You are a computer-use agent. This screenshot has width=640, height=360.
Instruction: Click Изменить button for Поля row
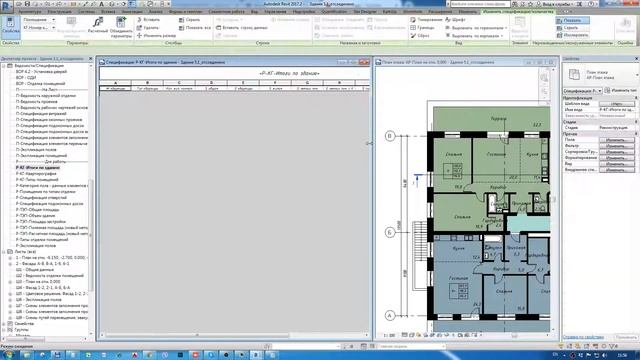[616, 140]
